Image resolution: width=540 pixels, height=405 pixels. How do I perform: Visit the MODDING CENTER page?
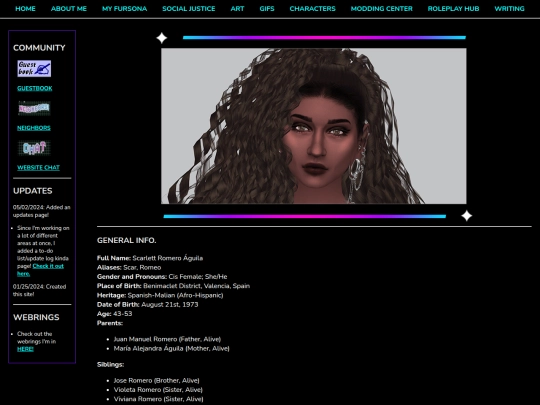[382, 9]
